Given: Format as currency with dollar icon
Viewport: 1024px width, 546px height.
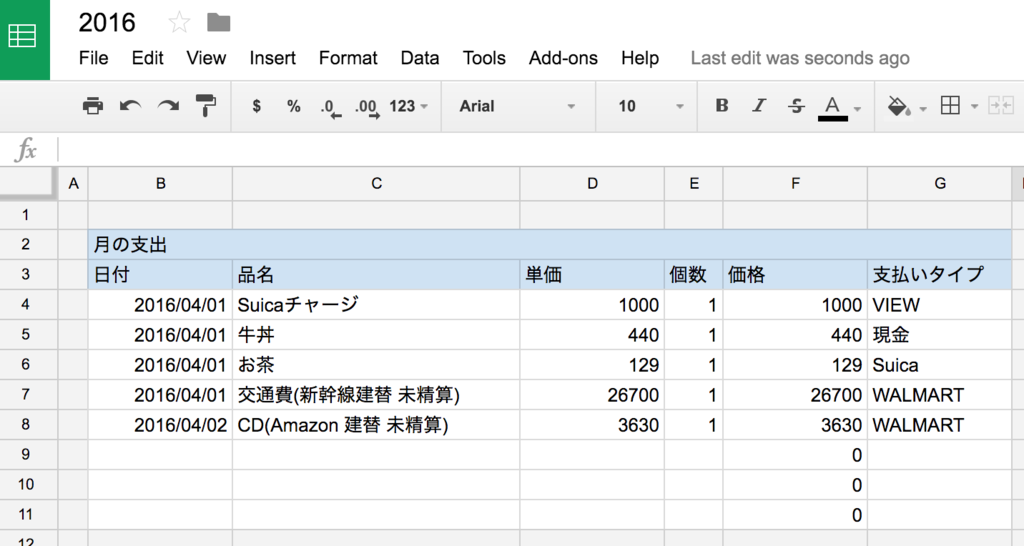Looking at the screenshot, I should (257, 106).
